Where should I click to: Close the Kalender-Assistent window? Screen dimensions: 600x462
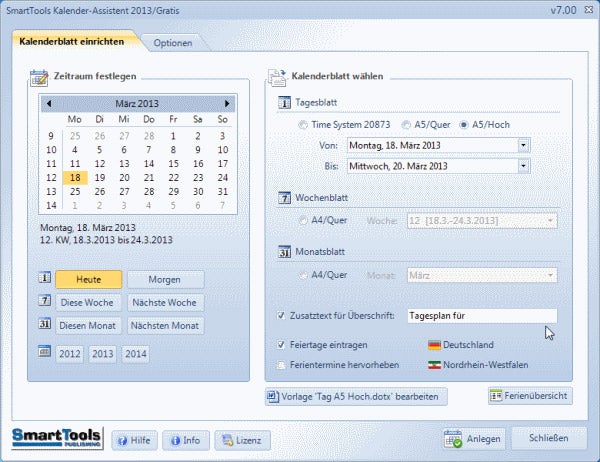[589, 10]
